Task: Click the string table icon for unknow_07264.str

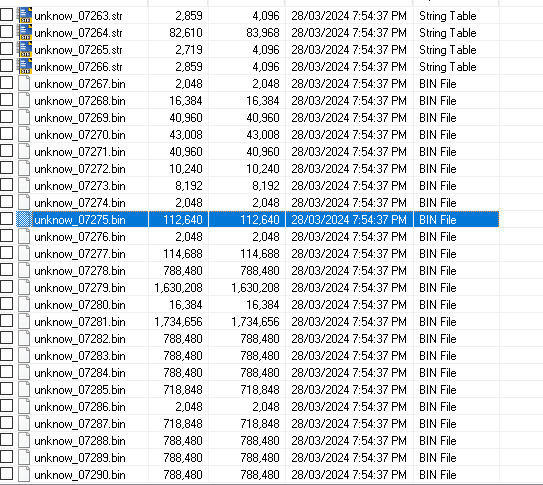Action: [24, 32]
